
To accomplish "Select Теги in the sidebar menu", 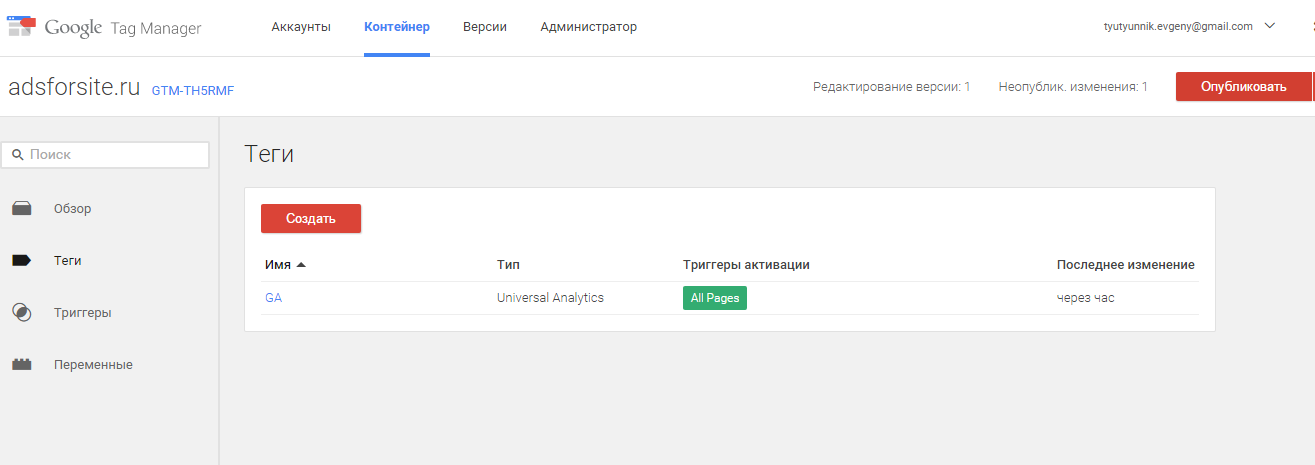I will point(68,261).
